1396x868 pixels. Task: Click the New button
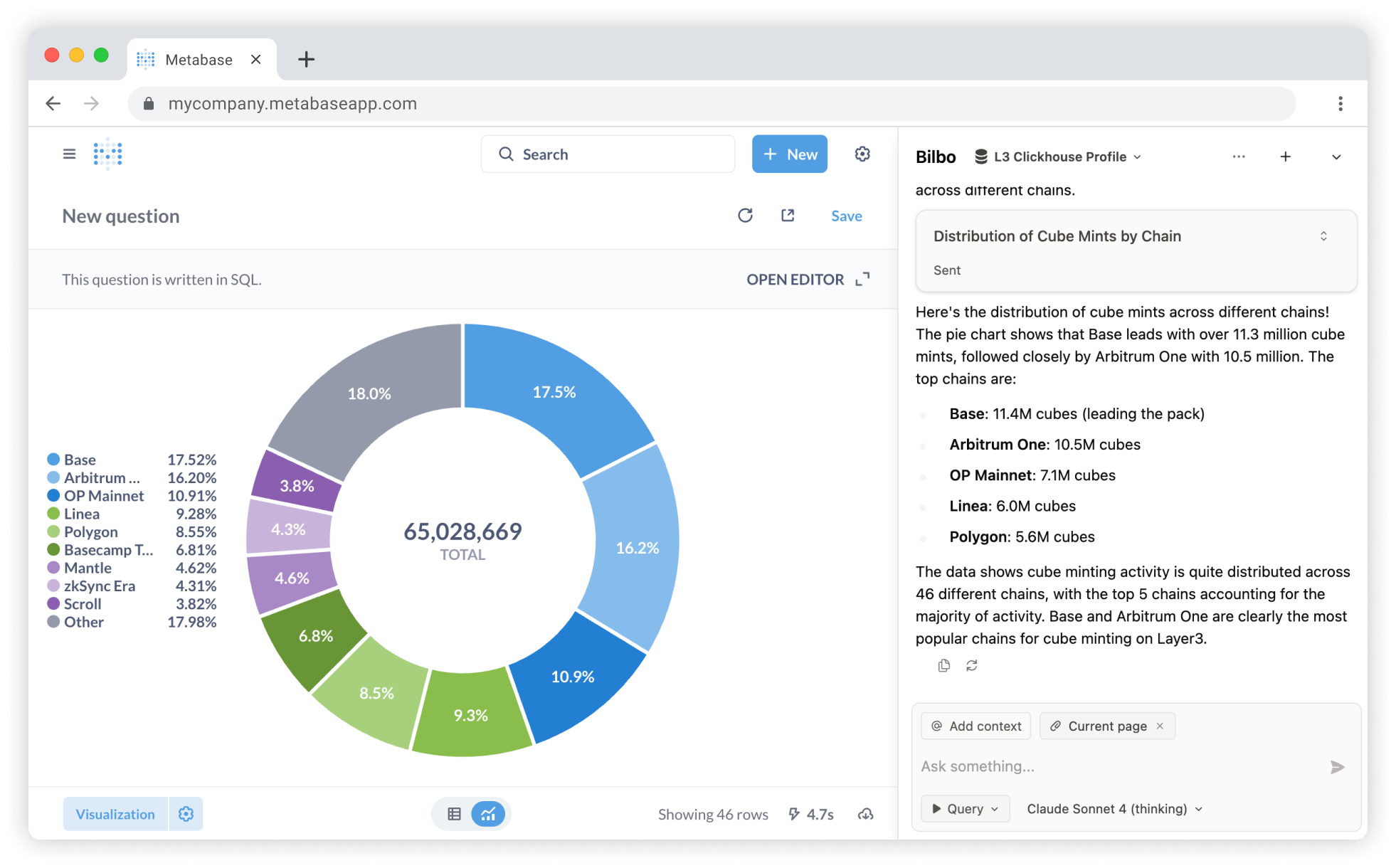[790, 154]
